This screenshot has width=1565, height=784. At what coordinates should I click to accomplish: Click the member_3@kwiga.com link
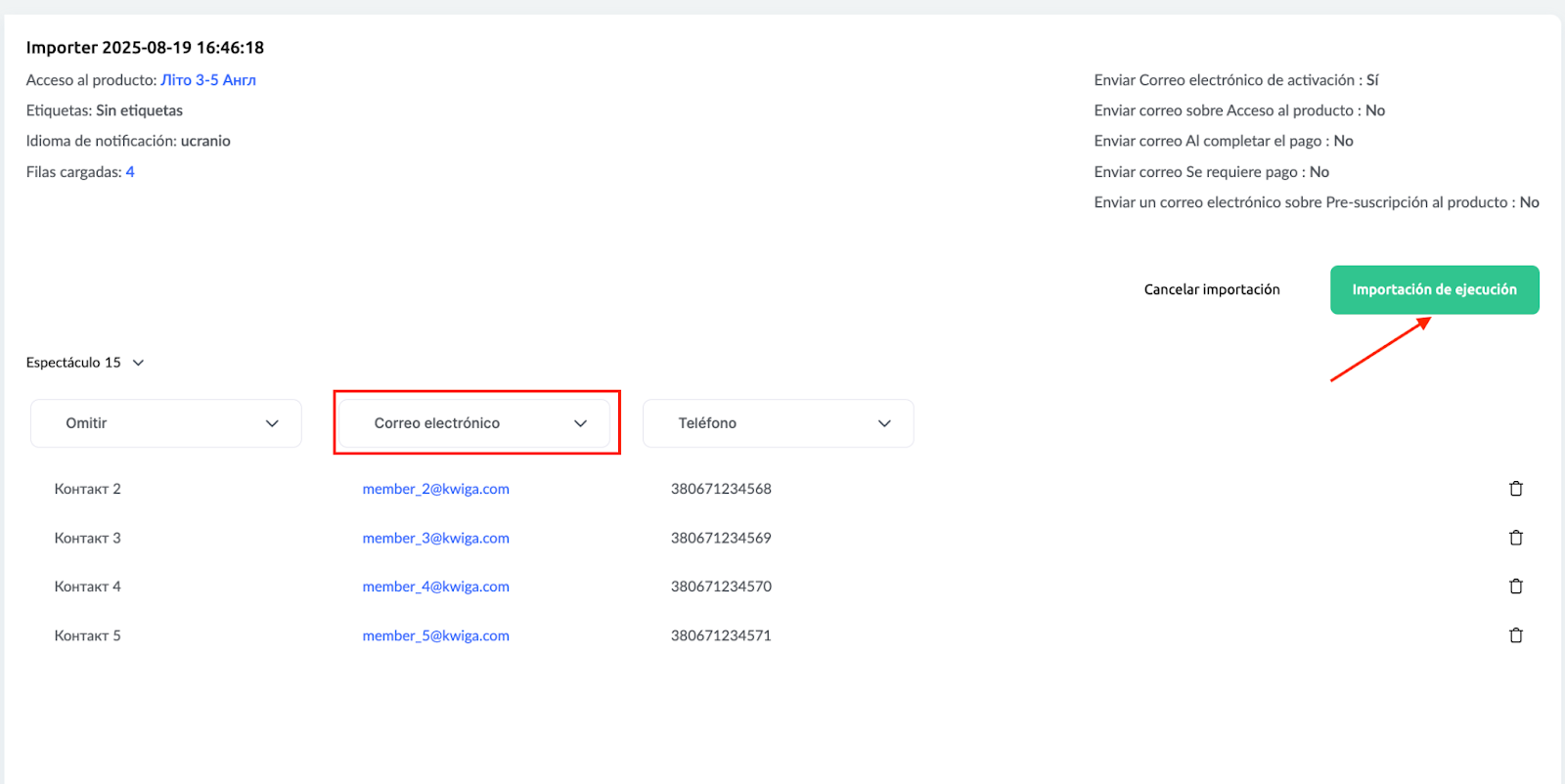(435, 538)
